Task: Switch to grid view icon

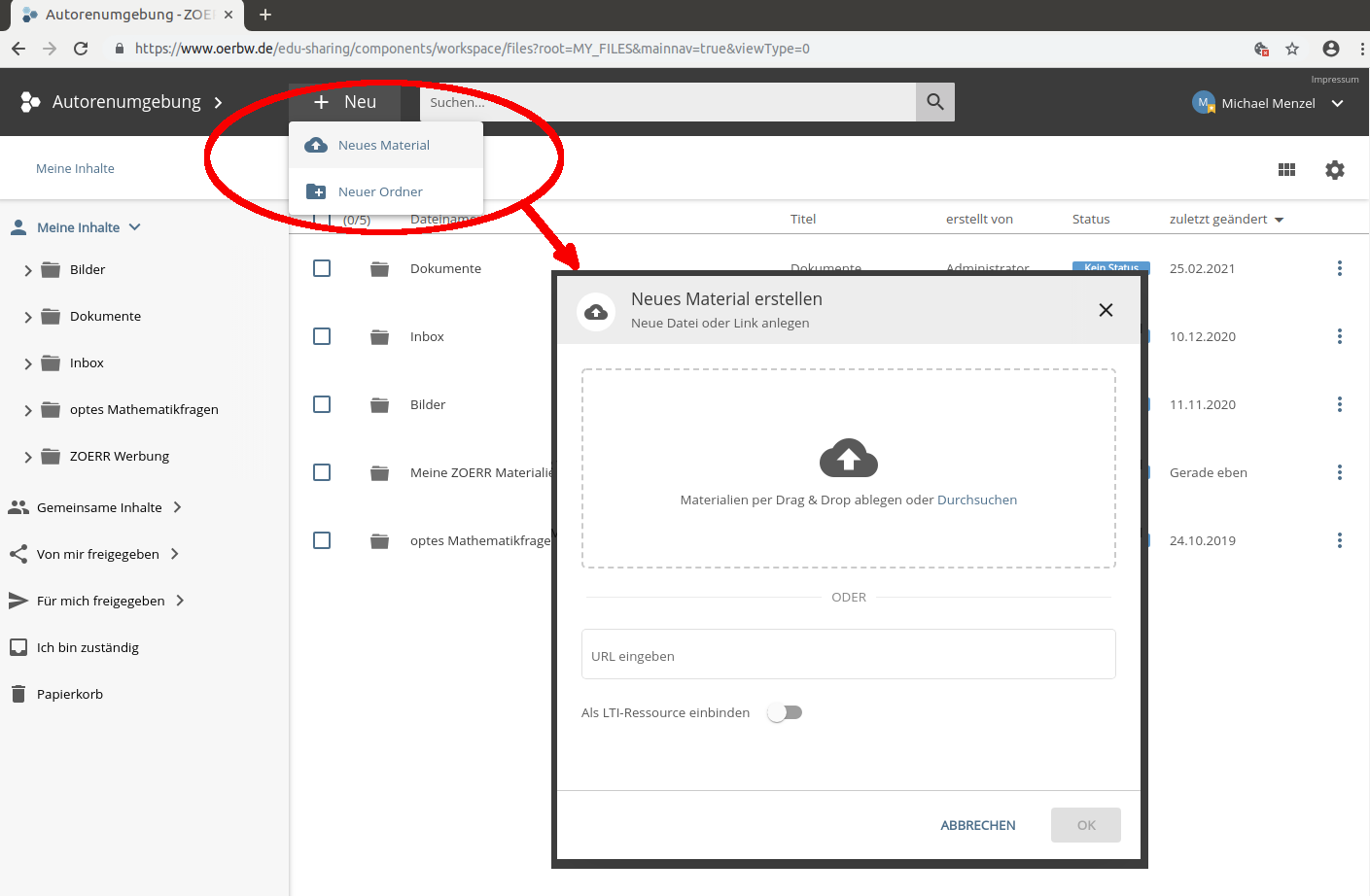Action: (1286, 170)
